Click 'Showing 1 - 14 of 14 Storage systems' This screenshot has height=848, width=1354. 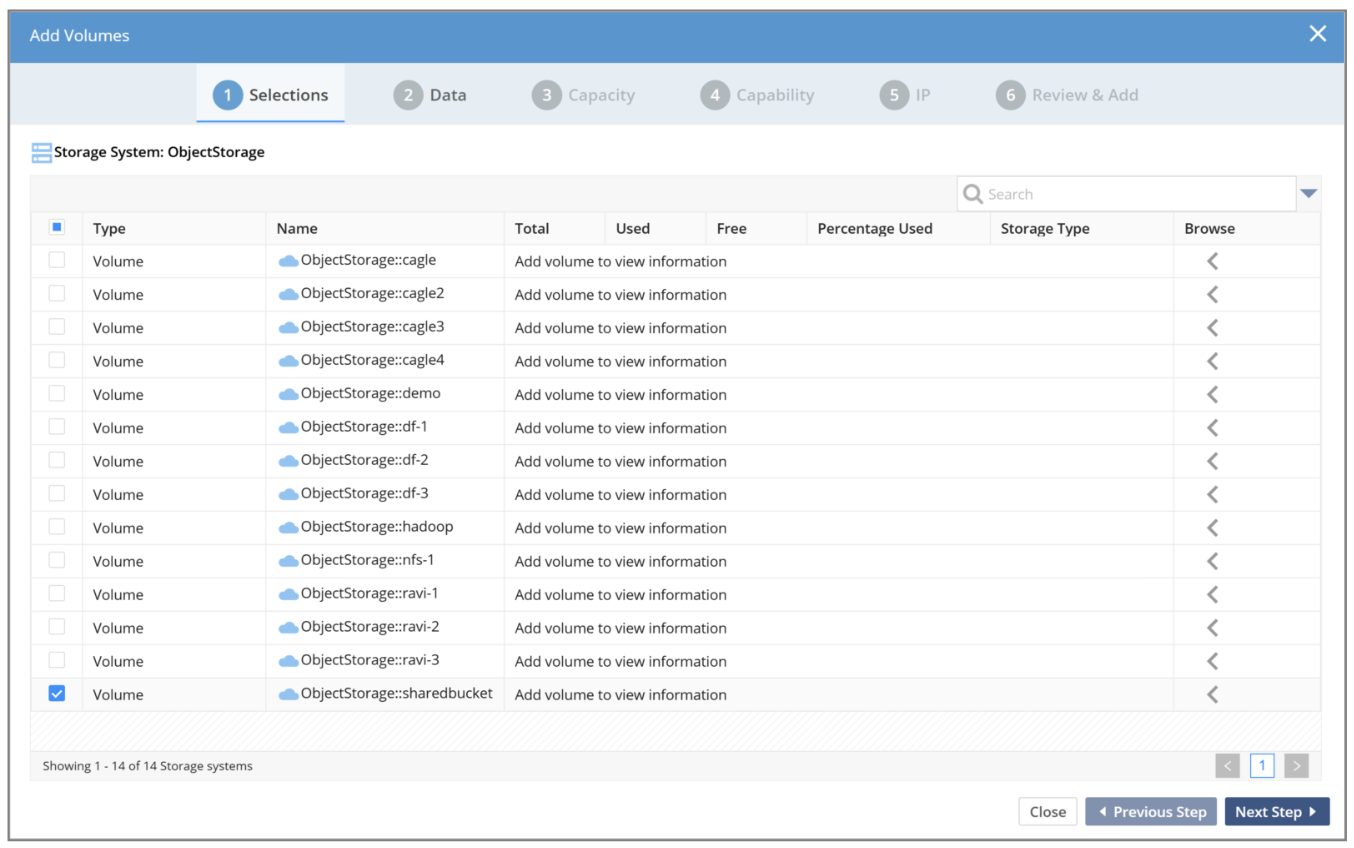[x=148, y=766]
